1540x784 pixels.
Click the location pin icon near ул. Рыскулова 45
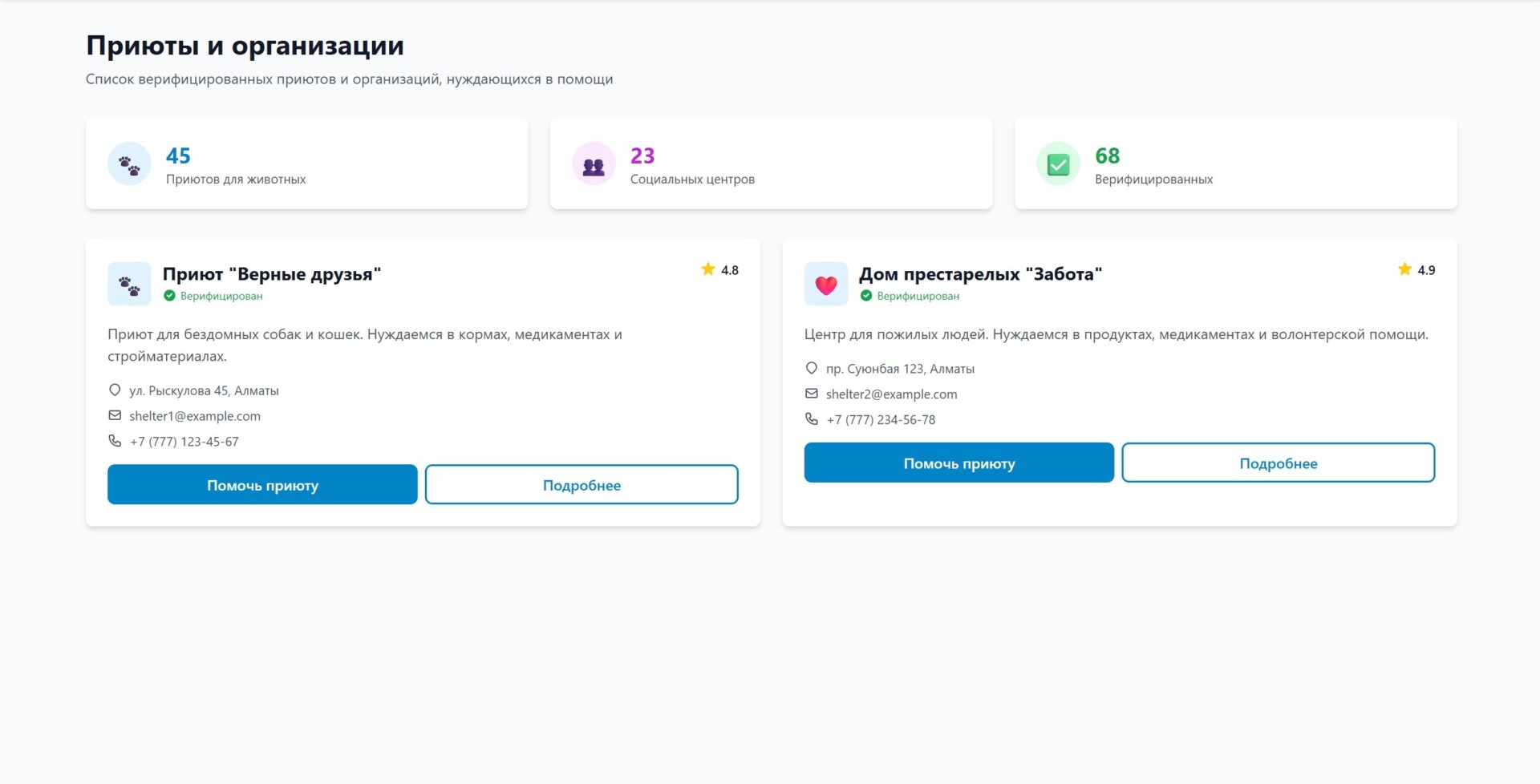coord(115,390)
